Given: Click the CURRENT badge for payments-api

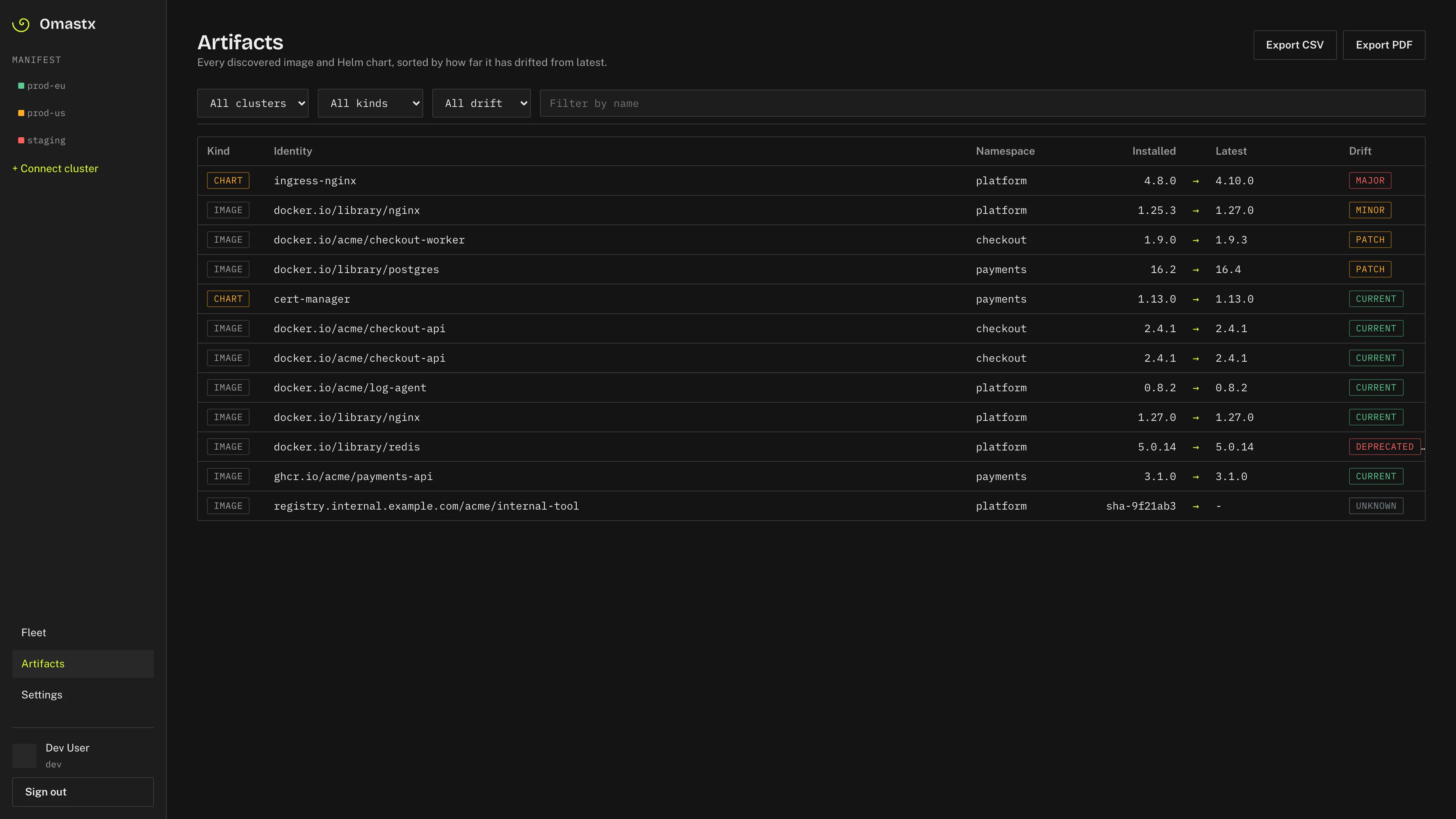Looking at the screenshot, I should click(1376, 477).
